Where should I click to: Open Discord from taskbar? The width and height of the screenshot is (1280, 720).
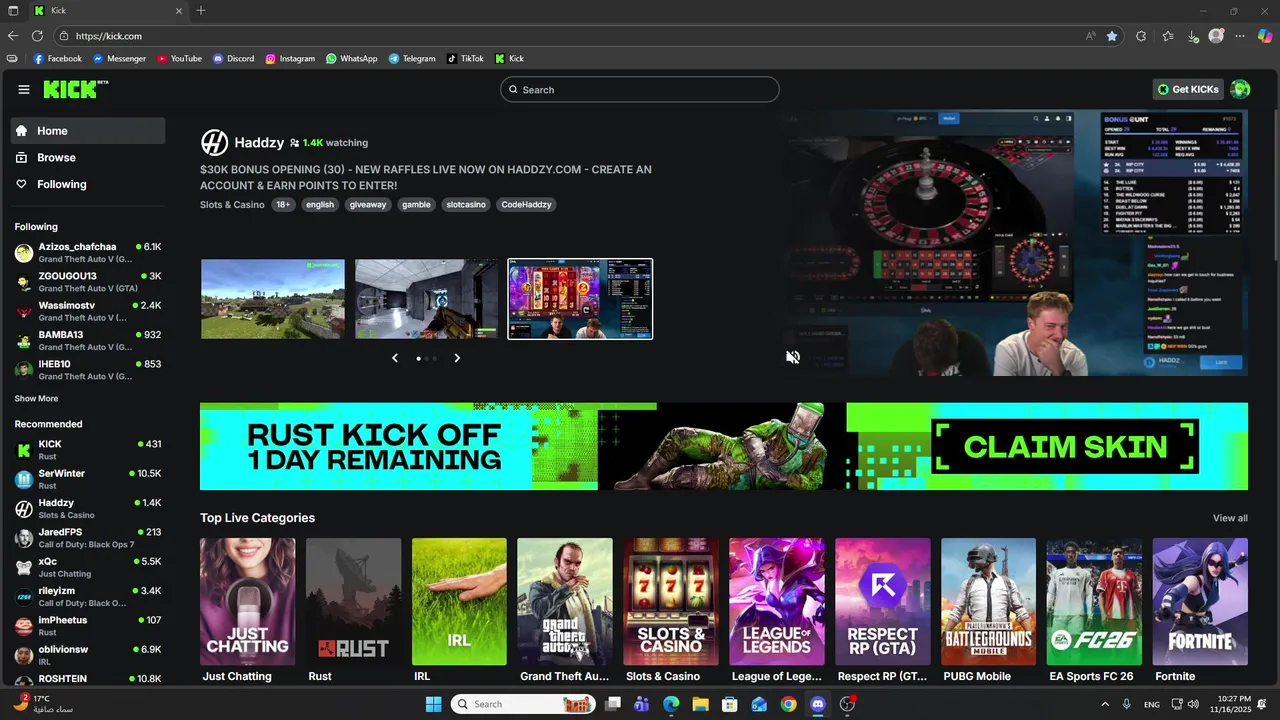tap(818, 704)
